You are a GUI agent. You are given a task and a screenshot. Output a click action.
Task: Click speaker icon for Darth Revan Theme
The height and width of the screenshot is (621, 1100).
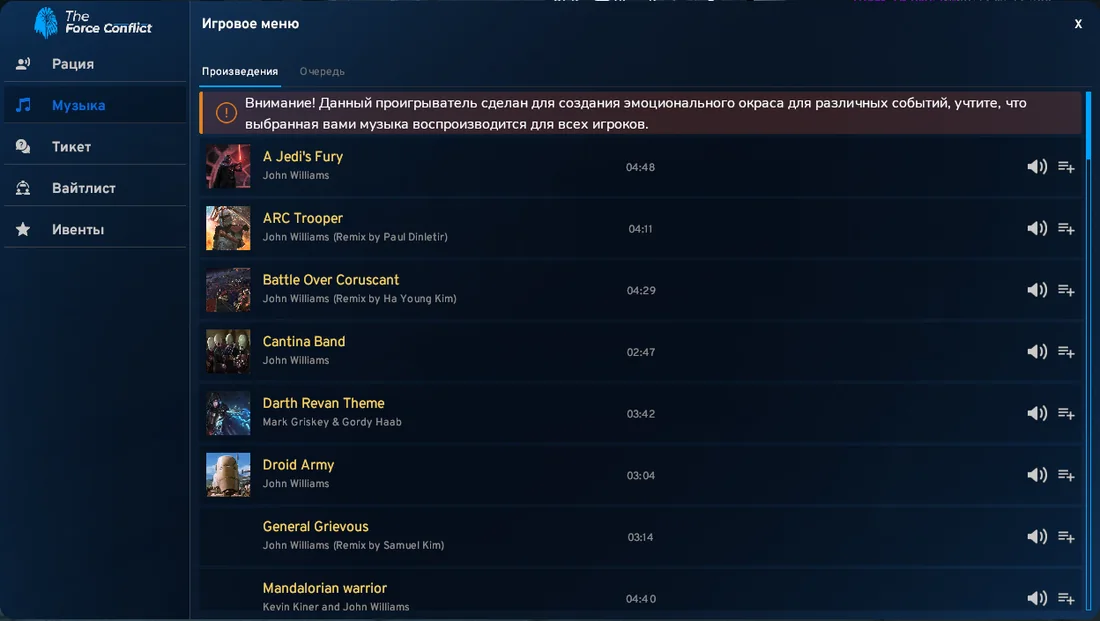click(1037, 413)
